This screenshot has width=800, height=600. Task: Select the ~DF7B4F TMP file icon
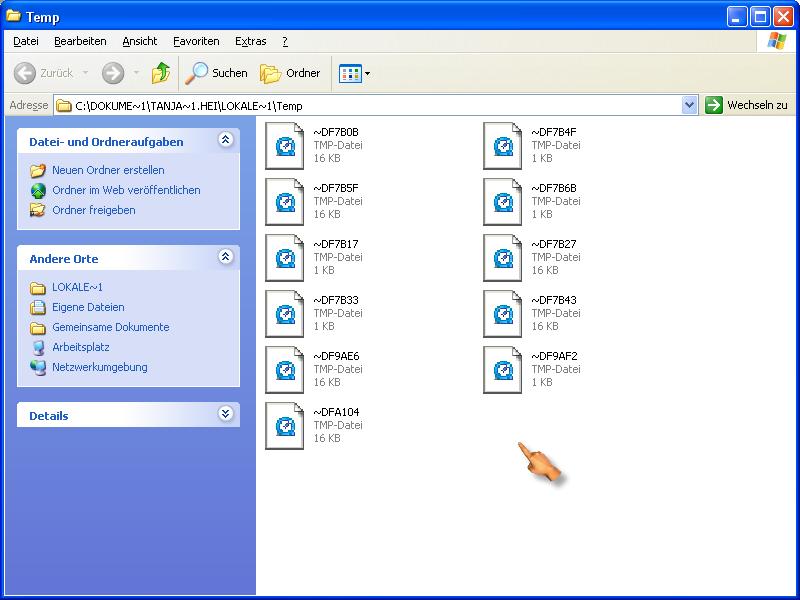[503, 145]
